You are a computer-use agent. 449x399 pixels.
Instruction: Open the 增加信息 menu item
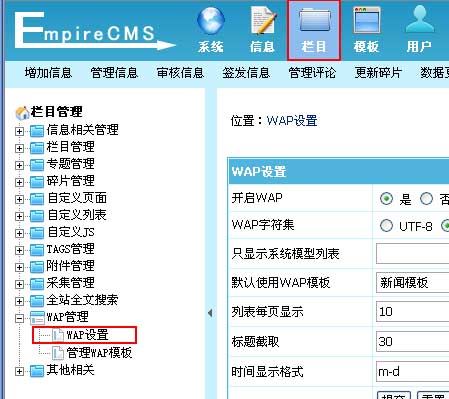click(x=48, y=72)
